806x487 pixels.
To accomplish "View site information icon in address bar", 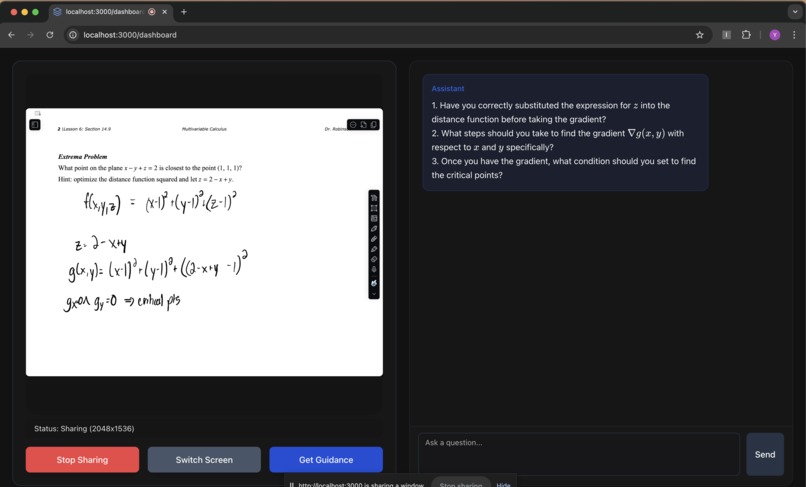I will 73,35.
